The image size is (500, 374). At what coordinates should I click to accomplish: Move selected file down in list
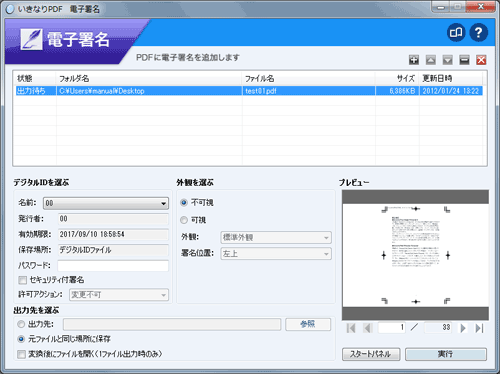447,60
